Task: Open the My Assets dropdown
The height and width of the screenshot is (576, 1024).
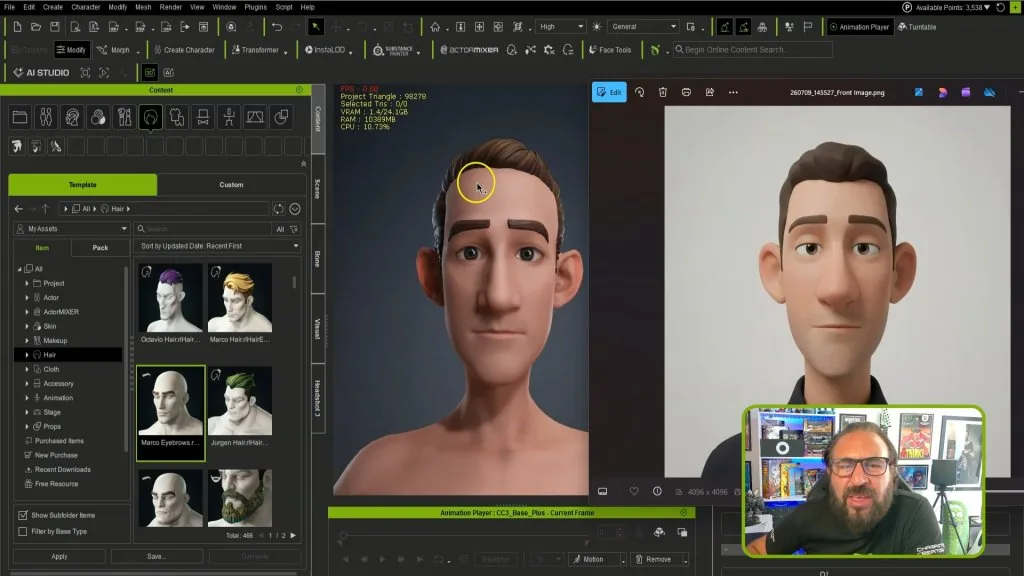Action: click(x=72, y=229)
